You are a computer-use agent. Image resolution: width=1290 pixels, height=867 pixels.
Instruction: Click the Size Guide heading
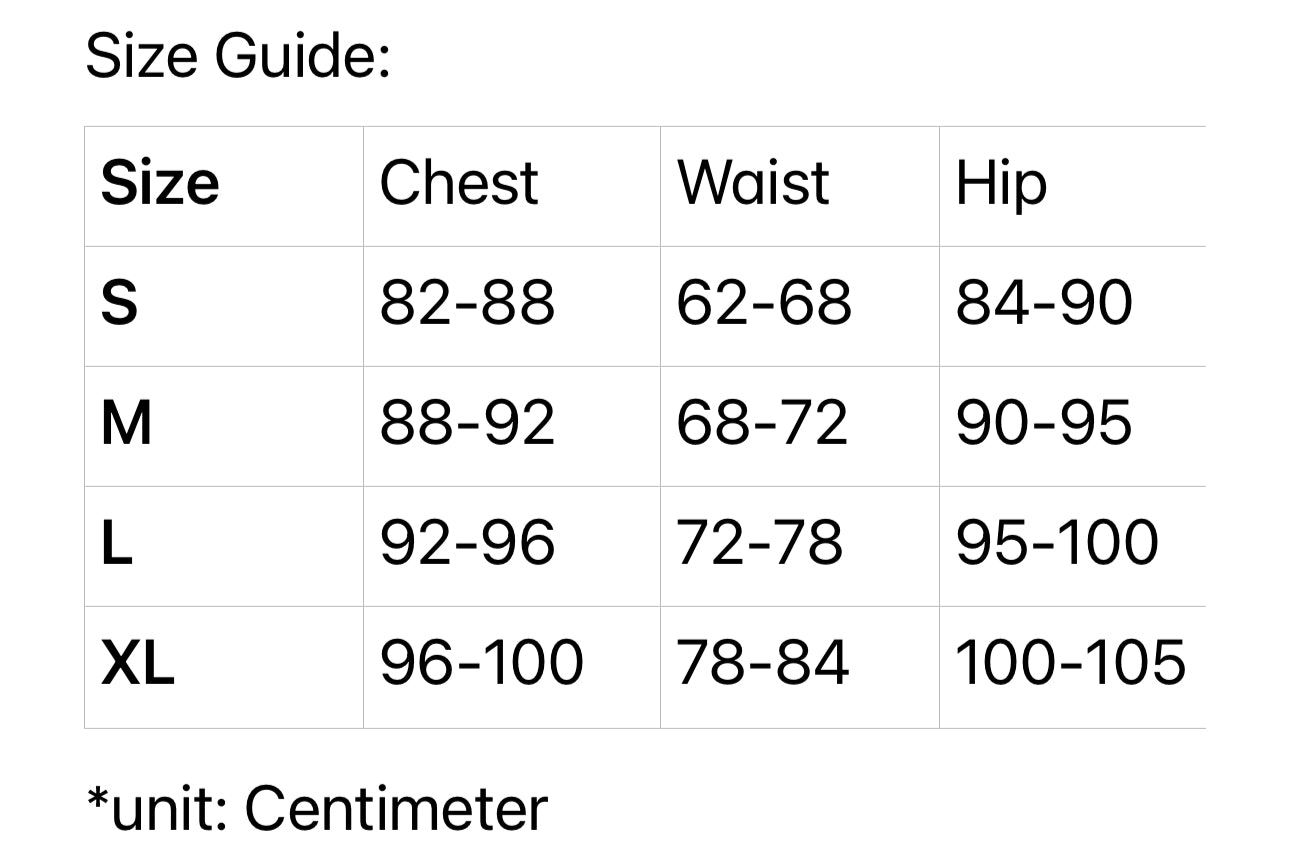238,58
